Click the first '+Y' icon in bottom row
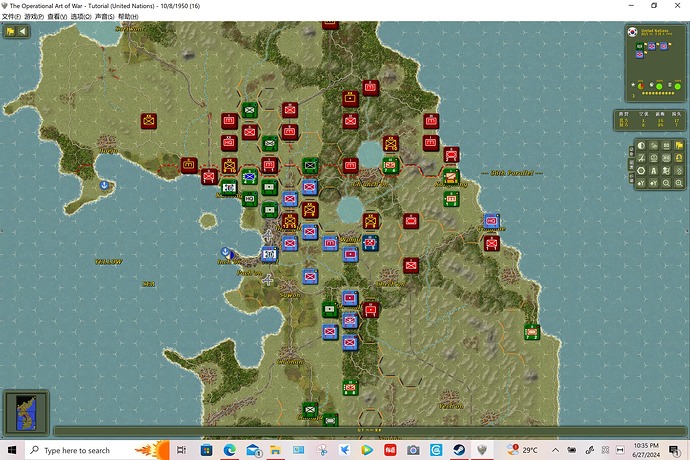Screen dimensions: 690x460 point(641,183)
